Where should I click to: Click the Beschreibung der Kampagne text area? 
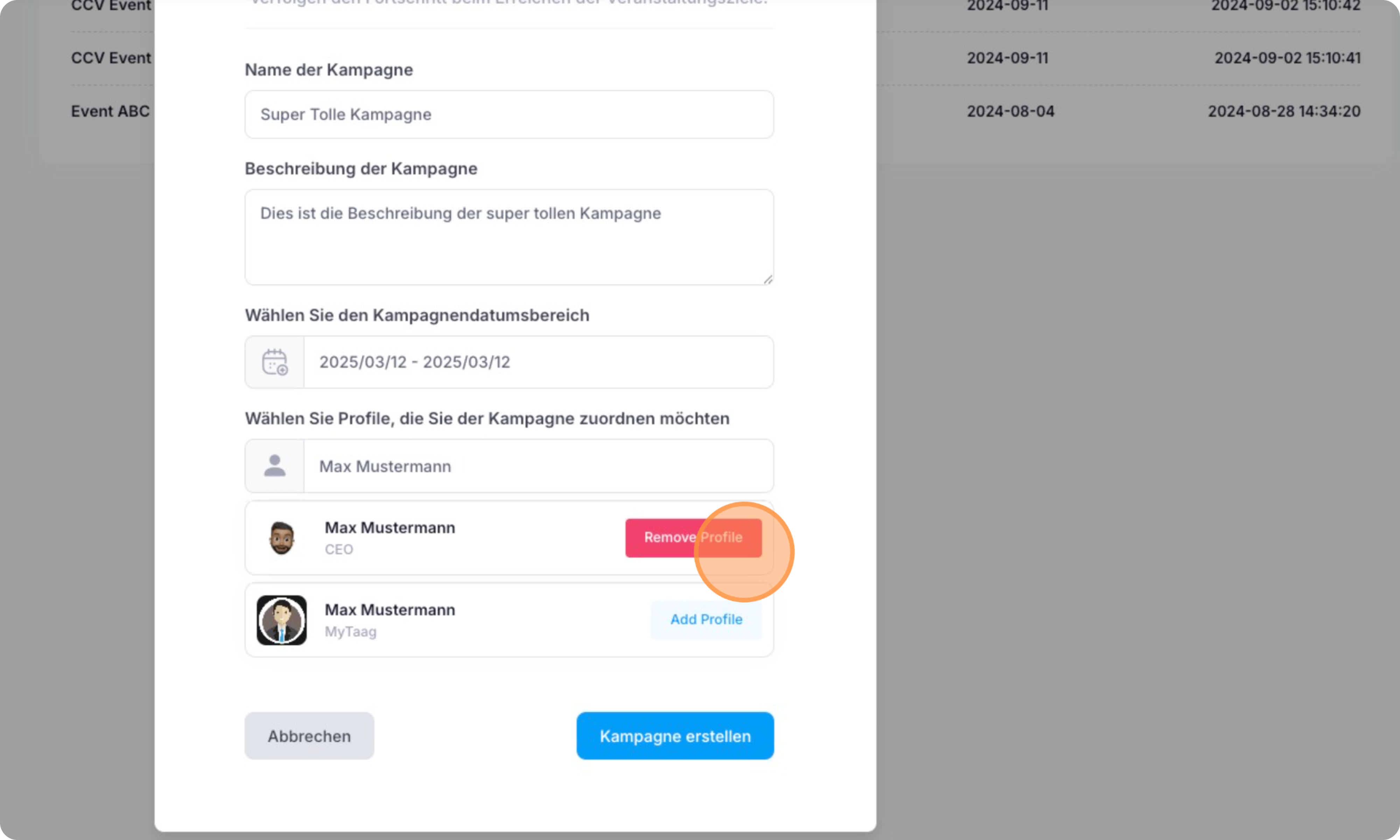pyautogui.click(x=509, y=237)
